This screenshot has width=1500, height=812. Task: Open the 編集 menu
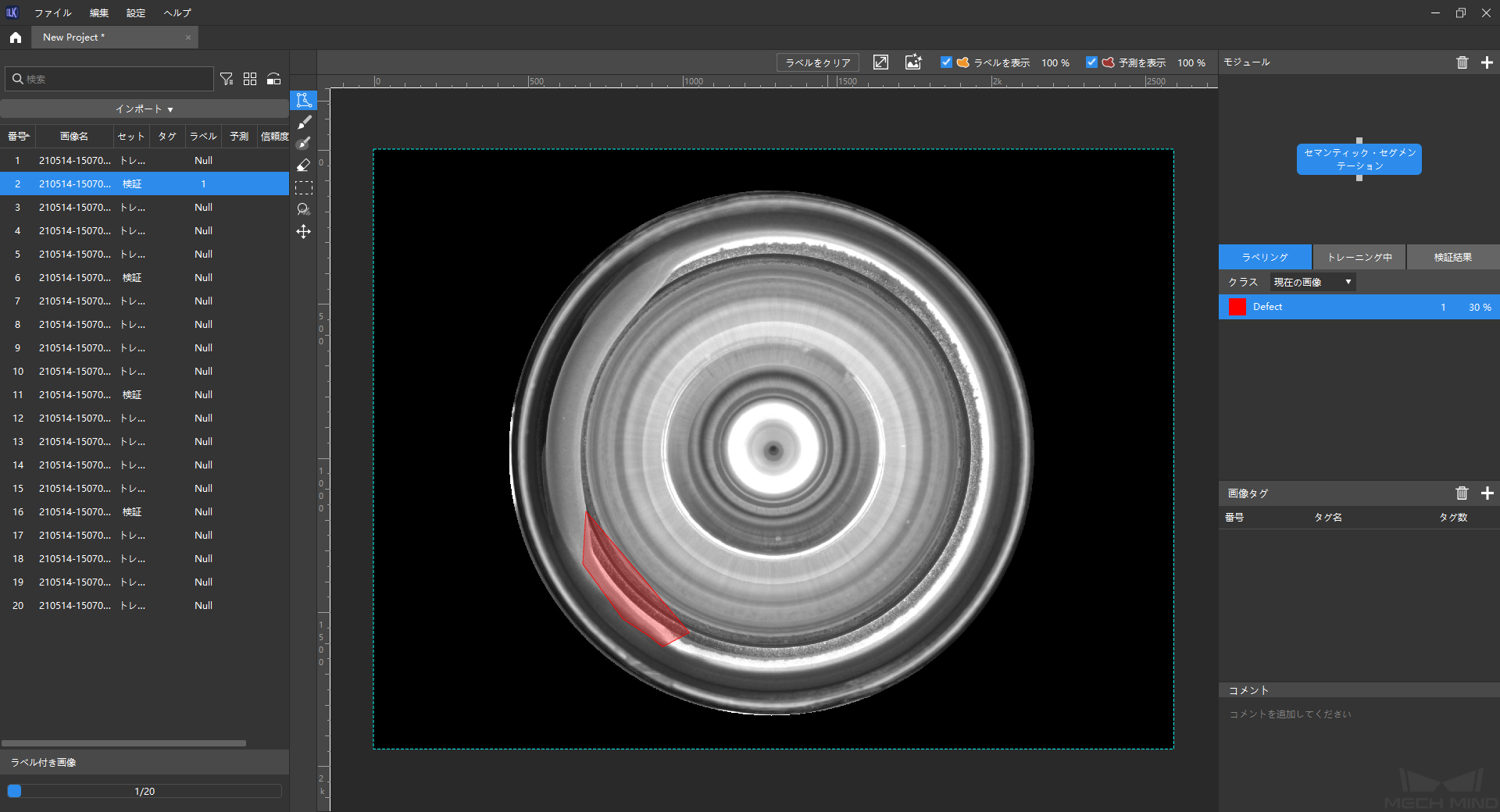[99, 12]
